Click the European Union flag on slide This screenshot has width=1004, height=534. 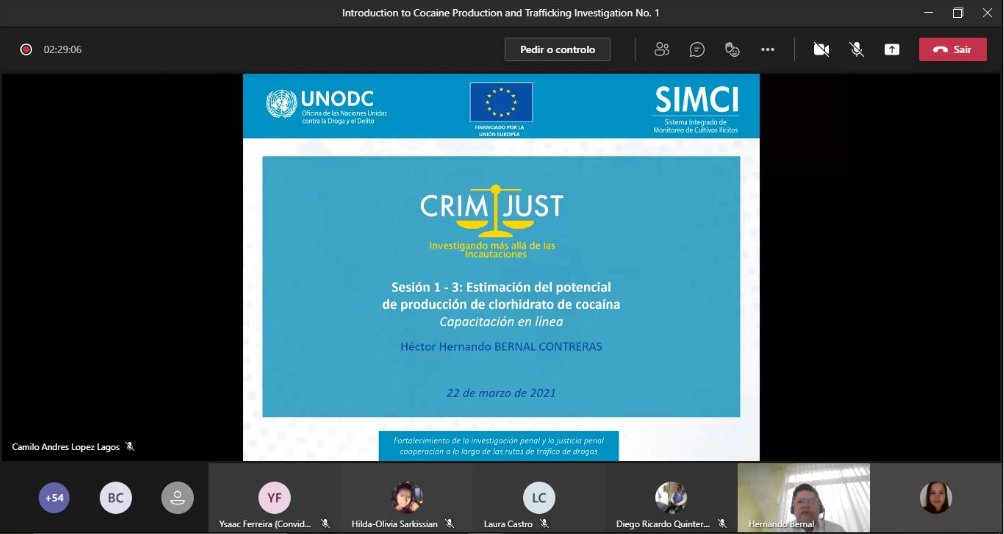501,102
